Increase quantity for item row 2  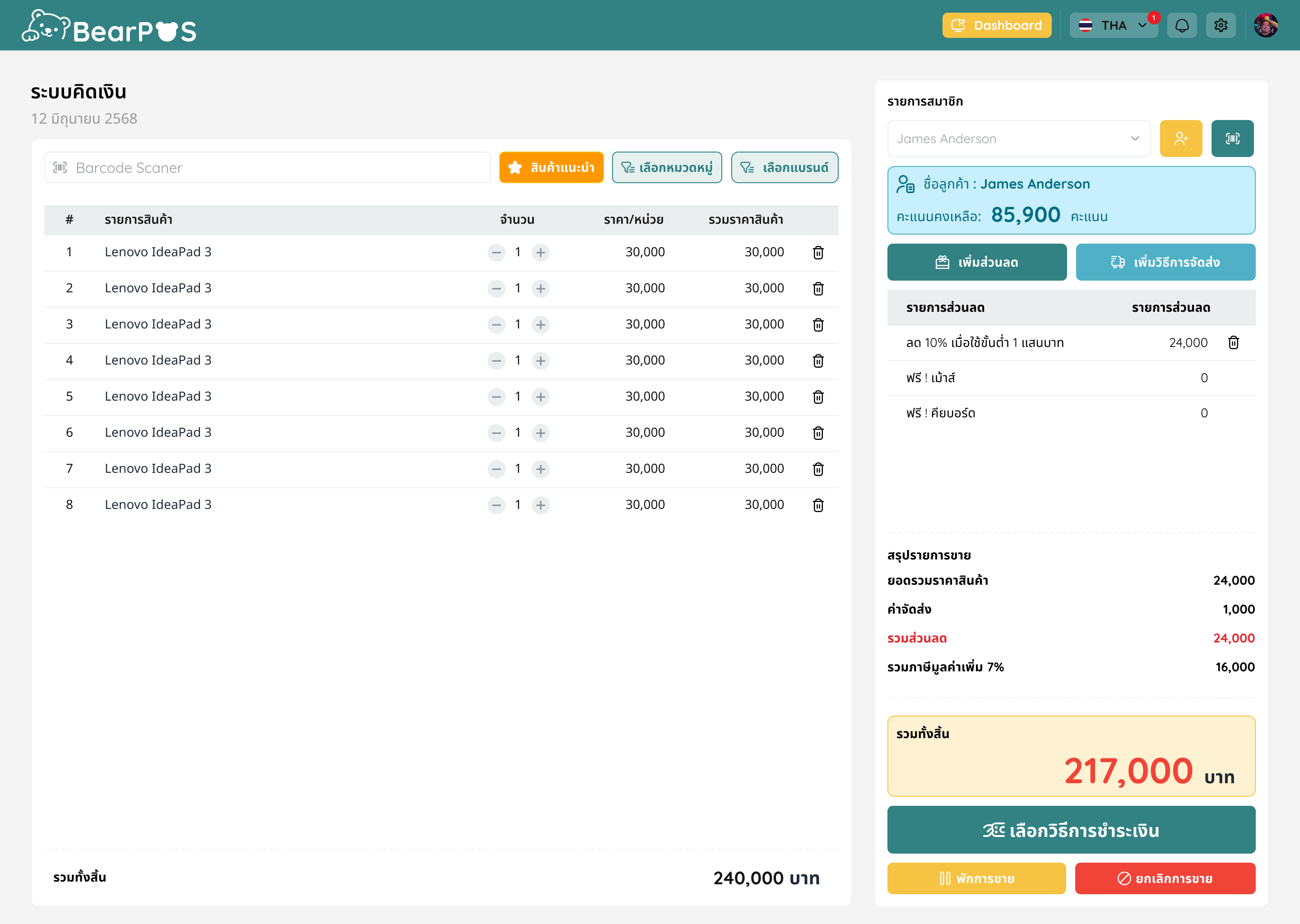click(541, 288)
